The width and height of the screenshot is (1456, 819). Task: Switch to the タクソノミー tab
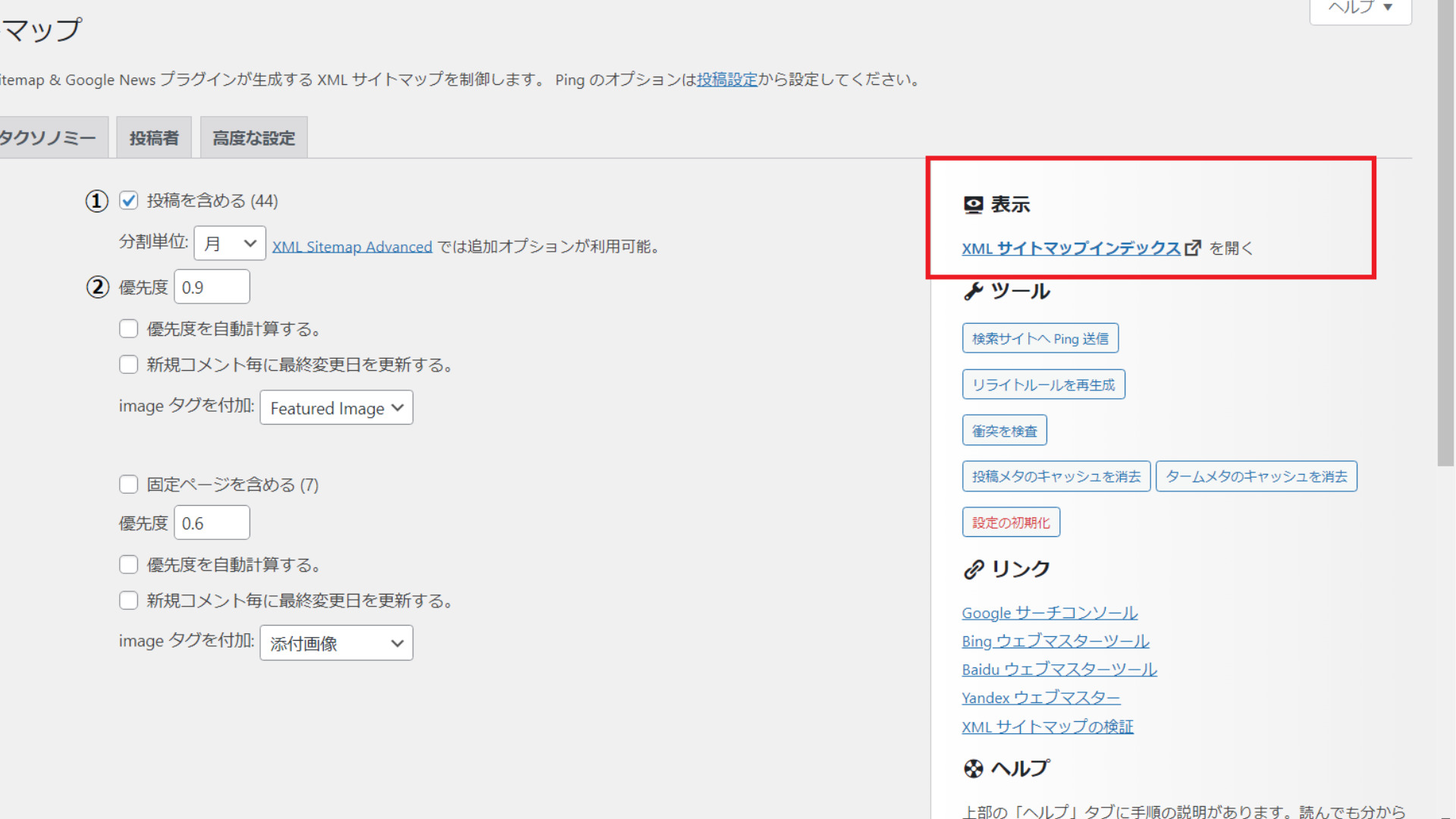[x=49, y=138]
